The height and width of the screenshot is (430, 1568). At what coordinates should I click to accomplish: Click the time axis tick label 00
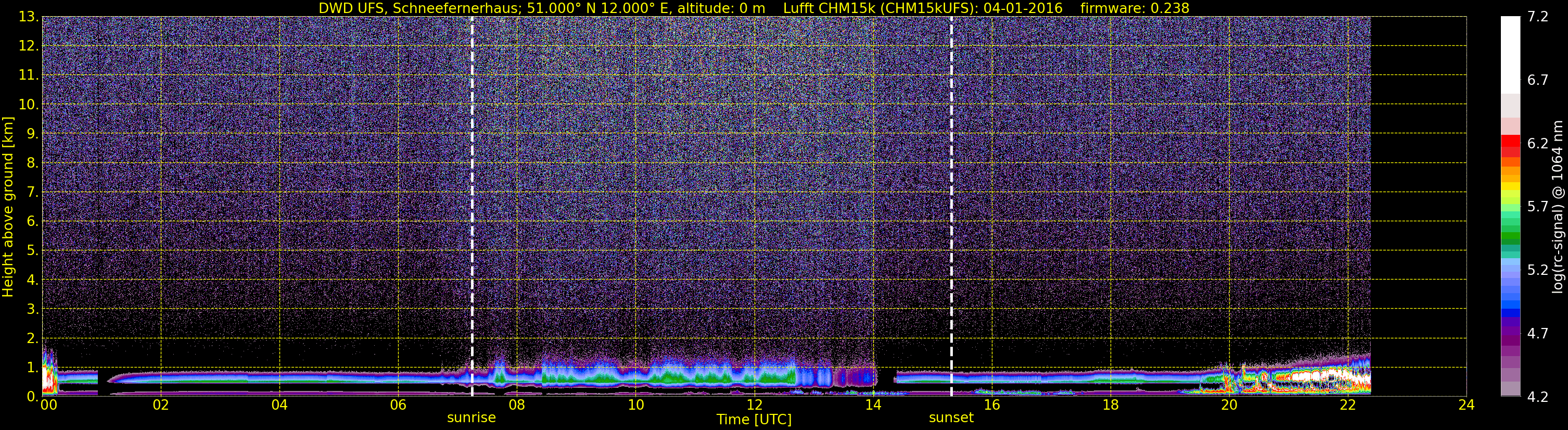[49, 405]
